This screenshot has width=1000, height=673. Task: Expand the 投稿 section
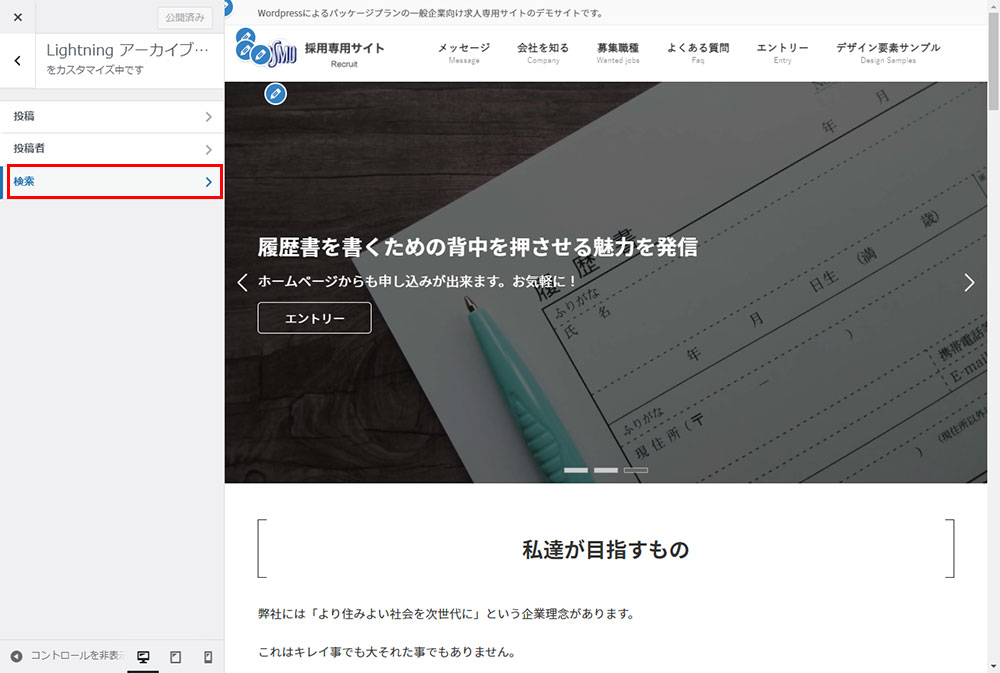click(111, 117)
